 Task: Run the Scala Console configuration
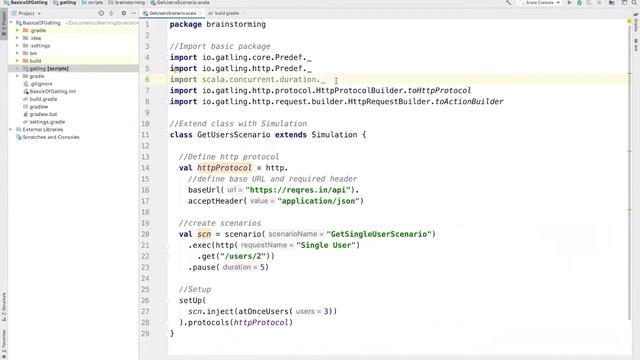tap(569, 2)
